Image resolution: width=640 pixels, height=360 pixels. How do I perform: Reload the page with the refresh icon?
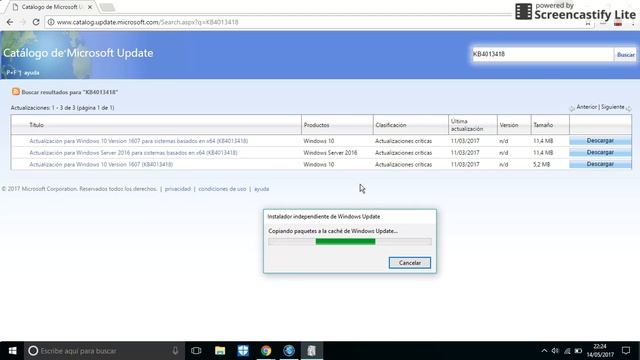(36, 22)
